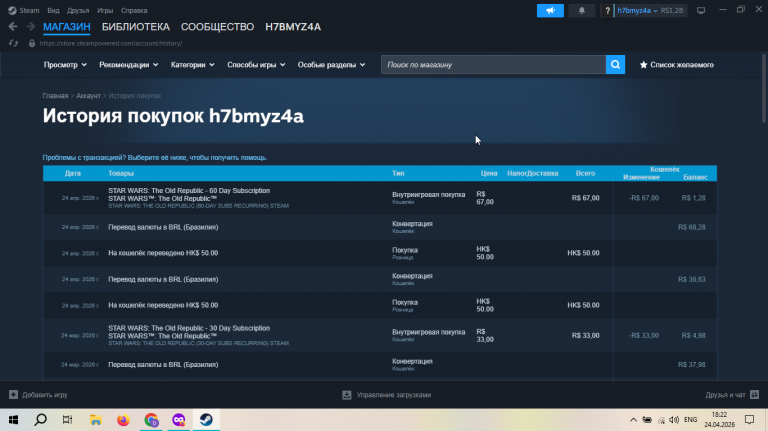Viewport: 768px width, 431px height.
Task: Open Windows taskbar search
Action: 41,420
